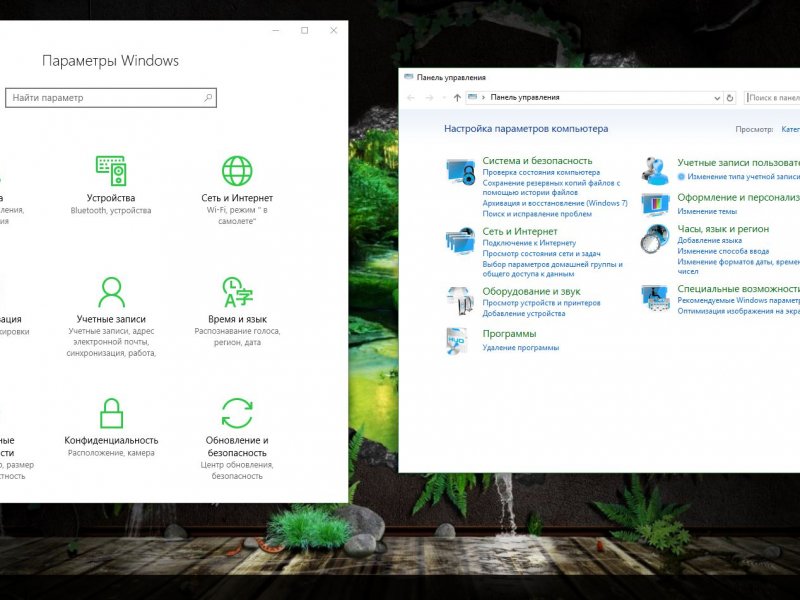Viewport: 800px width, 600px height.
Task: Click the Control Panel Сеть и Интернет monitors icon
Action: [x=460, y=240]
